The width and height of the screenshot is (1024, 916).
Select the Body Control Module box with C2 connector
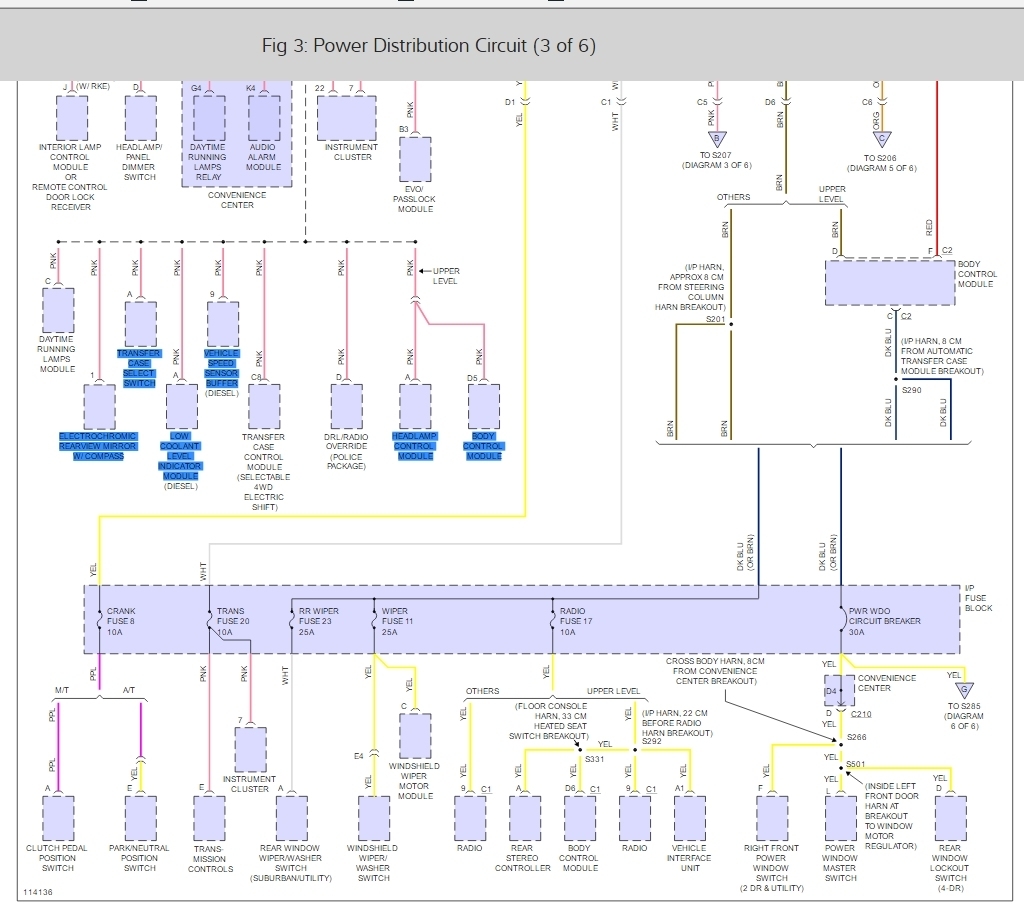pyautogui.click(x=889, y=283)
